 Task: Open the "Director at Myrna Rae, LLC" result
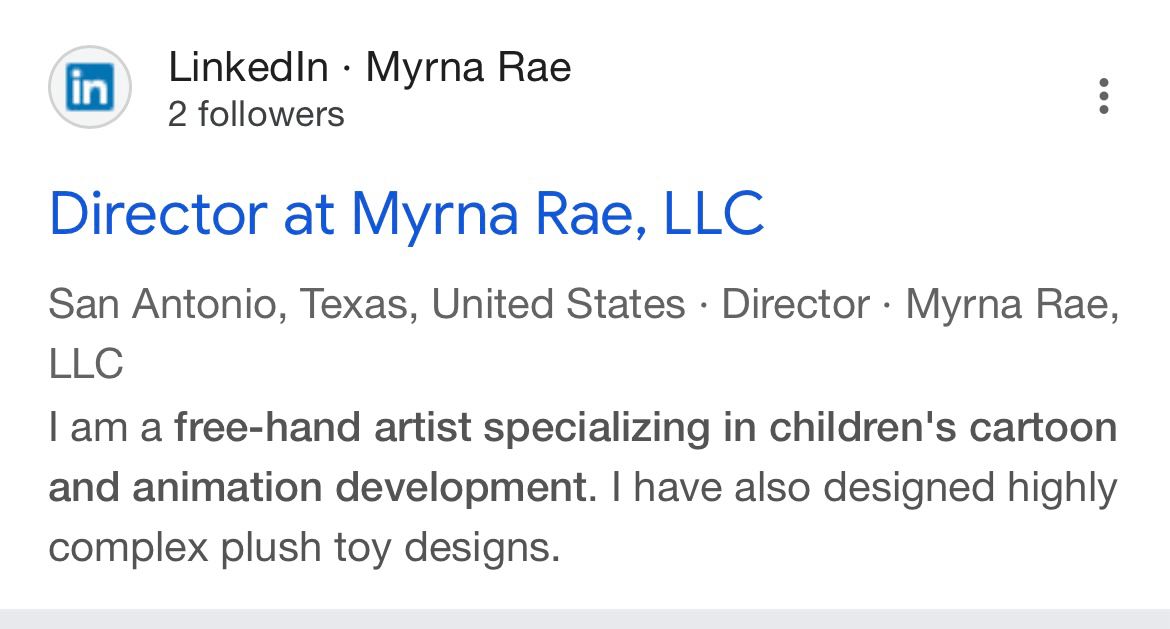[406, 213]
